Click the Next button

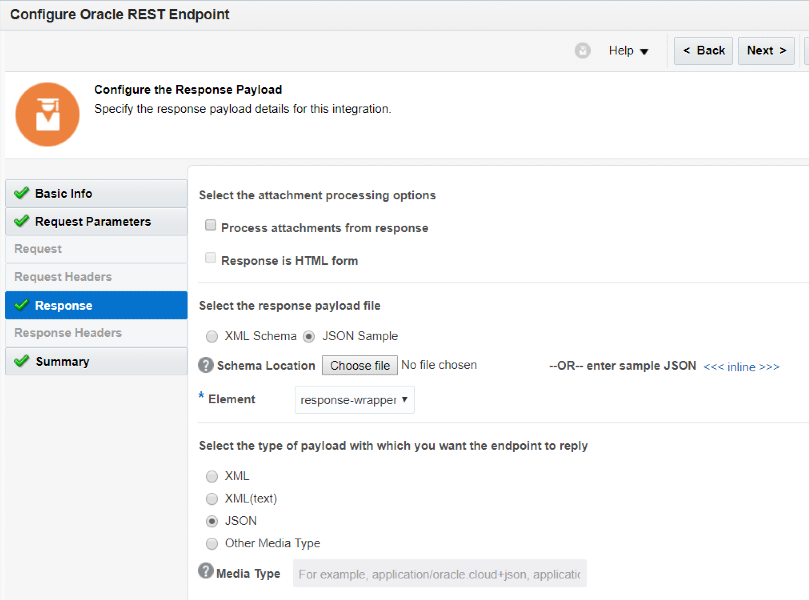point(766,51)
